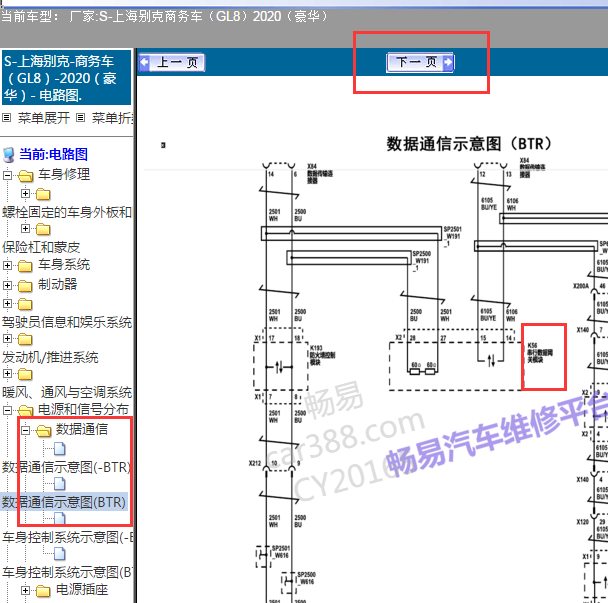Expand the 暖风、通风与空调系统 node

[x=7, y=373]
